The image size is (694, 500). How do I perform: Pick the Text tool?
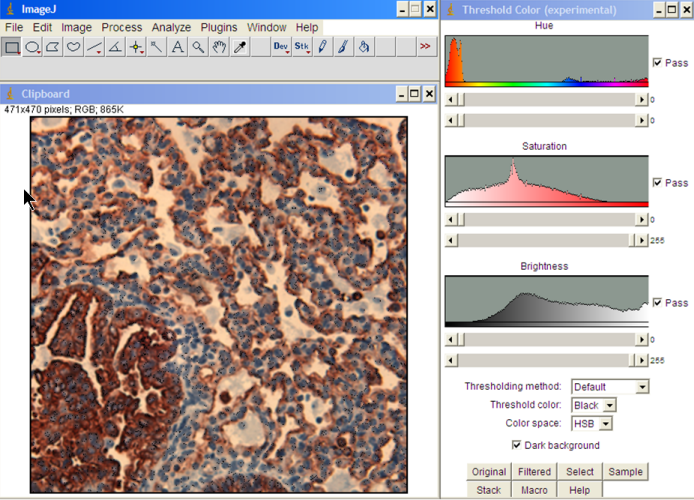177,47
